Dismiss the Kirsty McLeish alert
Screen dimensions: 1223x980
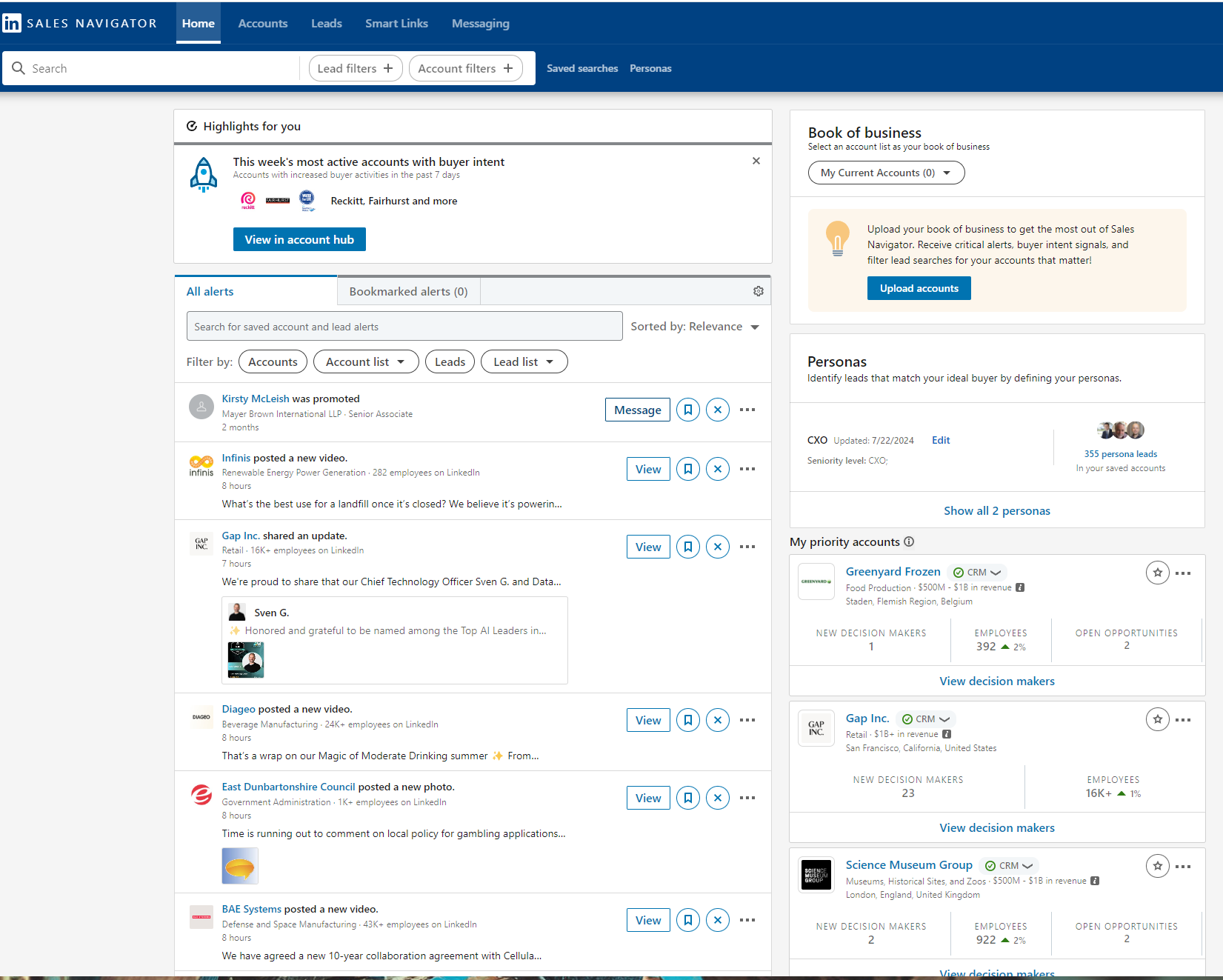718,410
